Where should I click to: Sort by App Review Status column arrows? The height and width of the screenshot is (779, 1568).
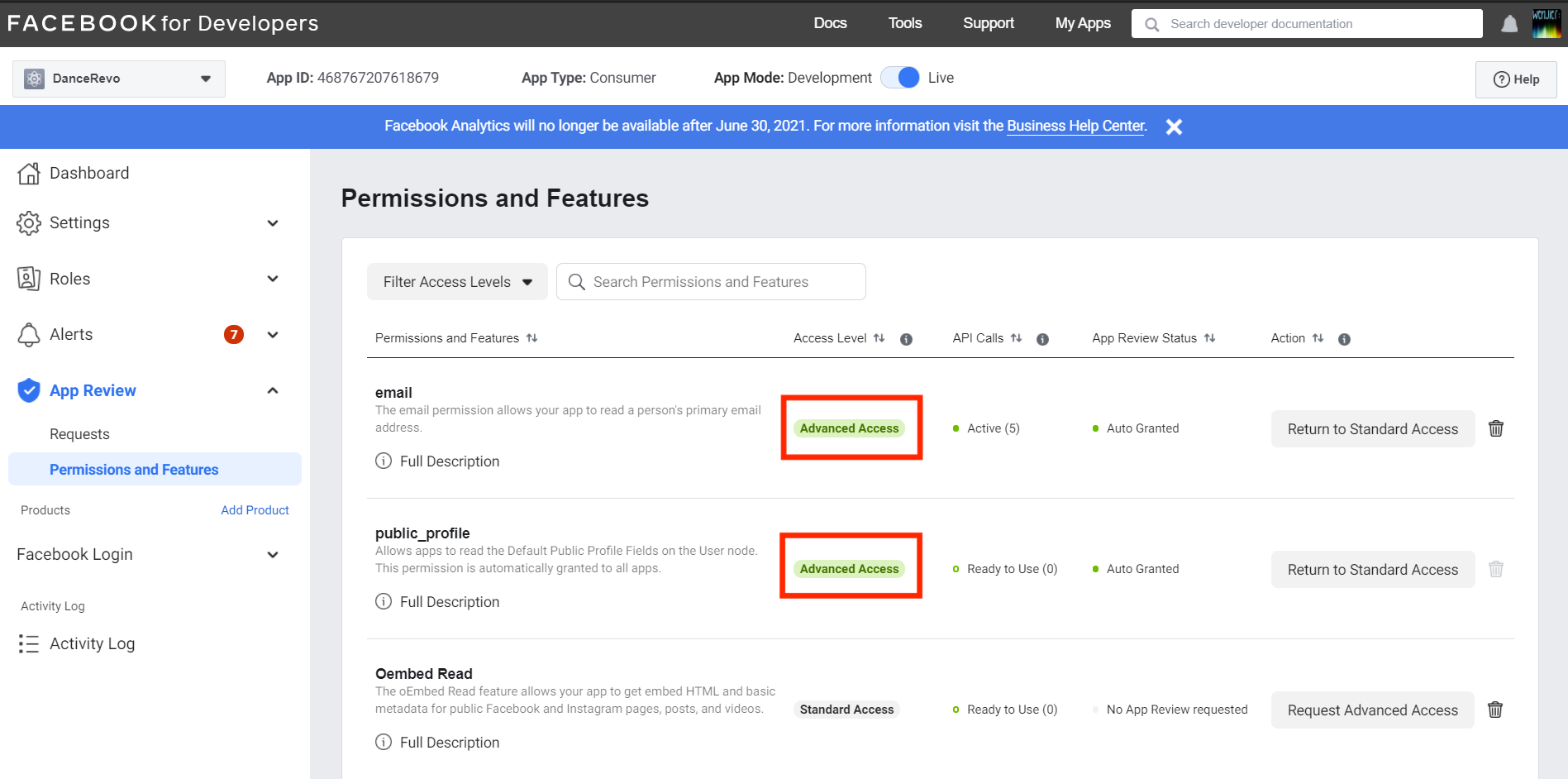pos(1210,338)
